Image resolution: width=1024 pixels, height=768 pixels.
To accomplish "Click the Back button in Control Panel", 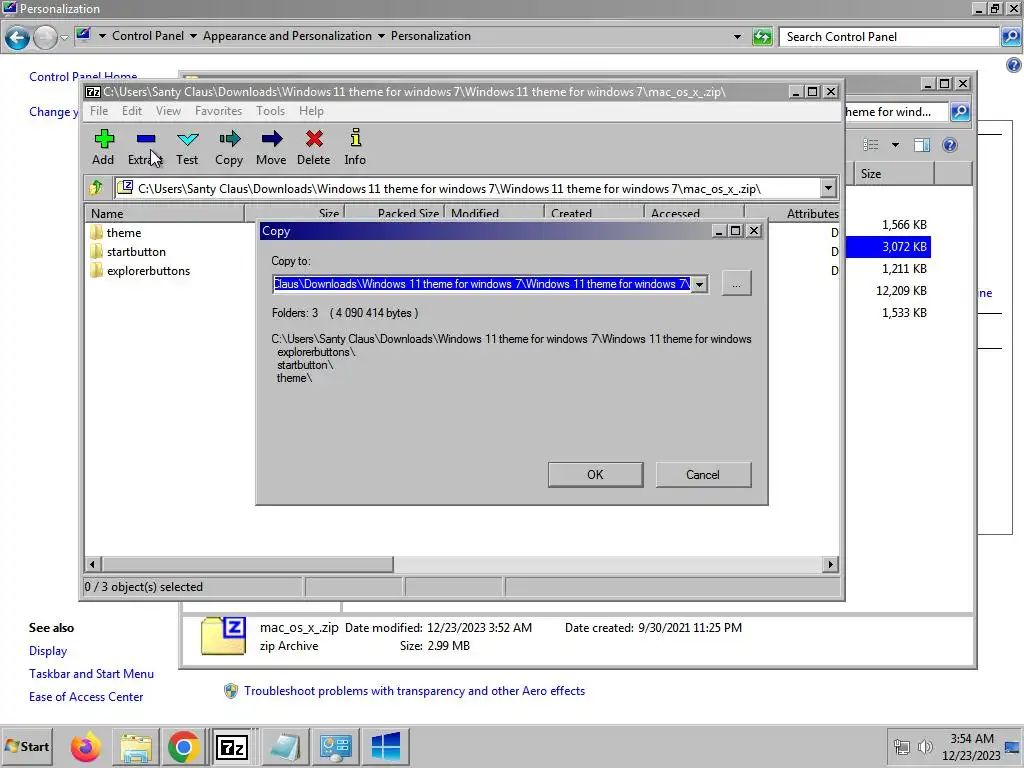I will click(18, 37).
